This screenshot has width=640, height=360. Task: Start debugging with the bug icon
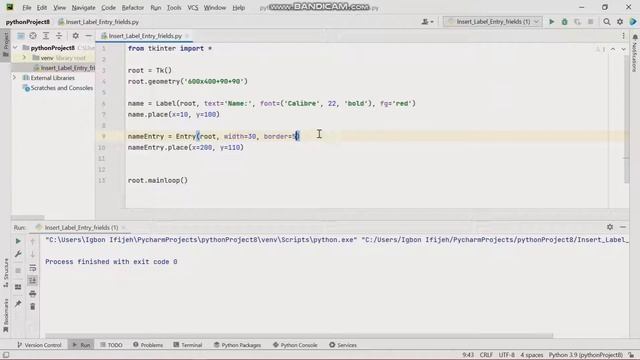(x=564, y=22)
